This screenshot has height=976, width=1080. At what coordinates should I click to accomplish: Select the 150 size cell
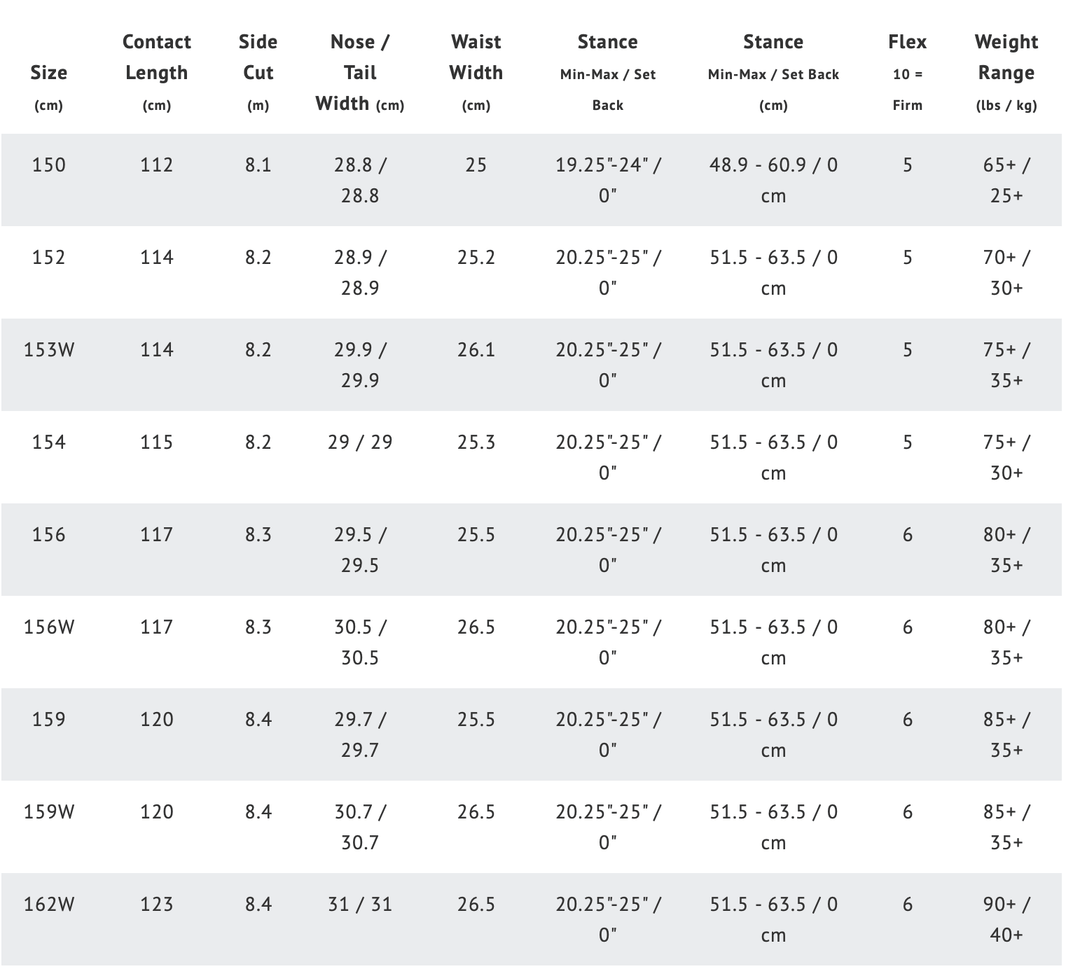pyautogui.click(x=48, y=165)
